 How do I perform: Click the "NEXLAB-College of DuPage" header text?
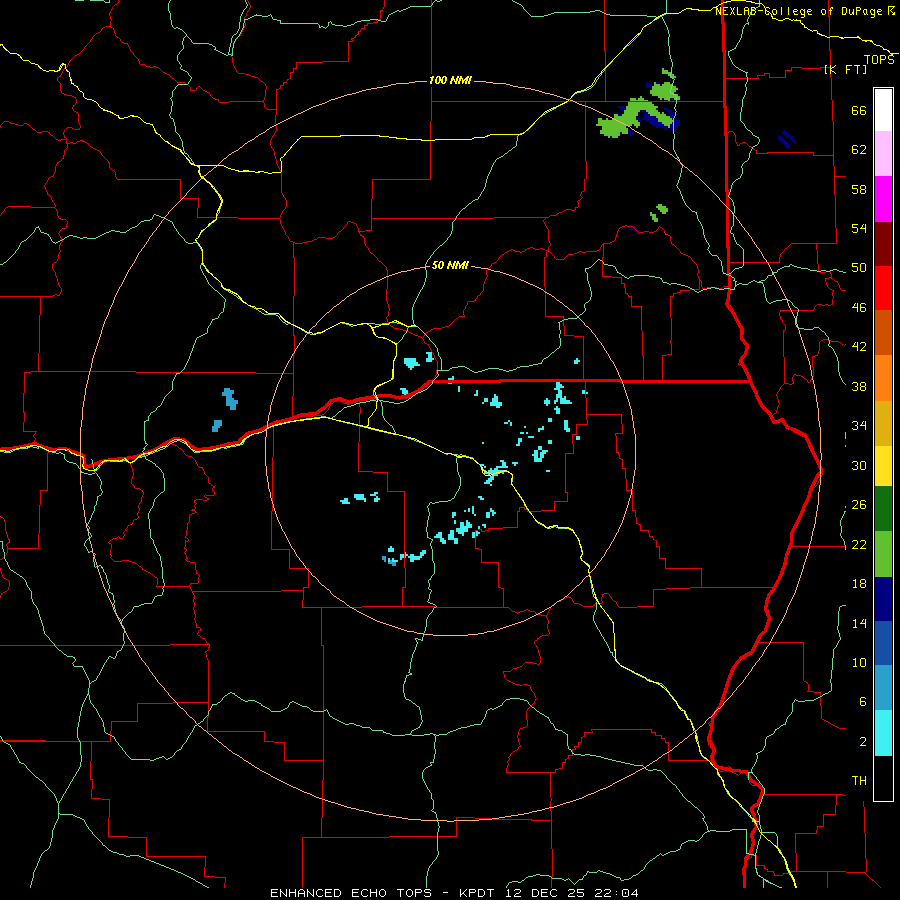click(800, 11)
